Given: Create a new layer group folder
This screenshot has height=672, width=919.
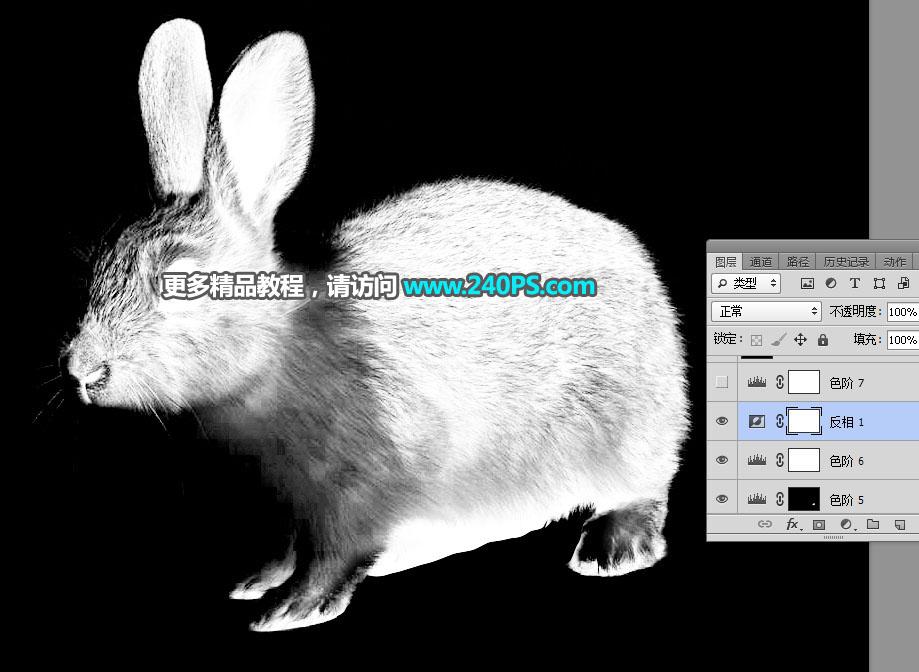Looking at the screenshot, I should pos(873,524).
